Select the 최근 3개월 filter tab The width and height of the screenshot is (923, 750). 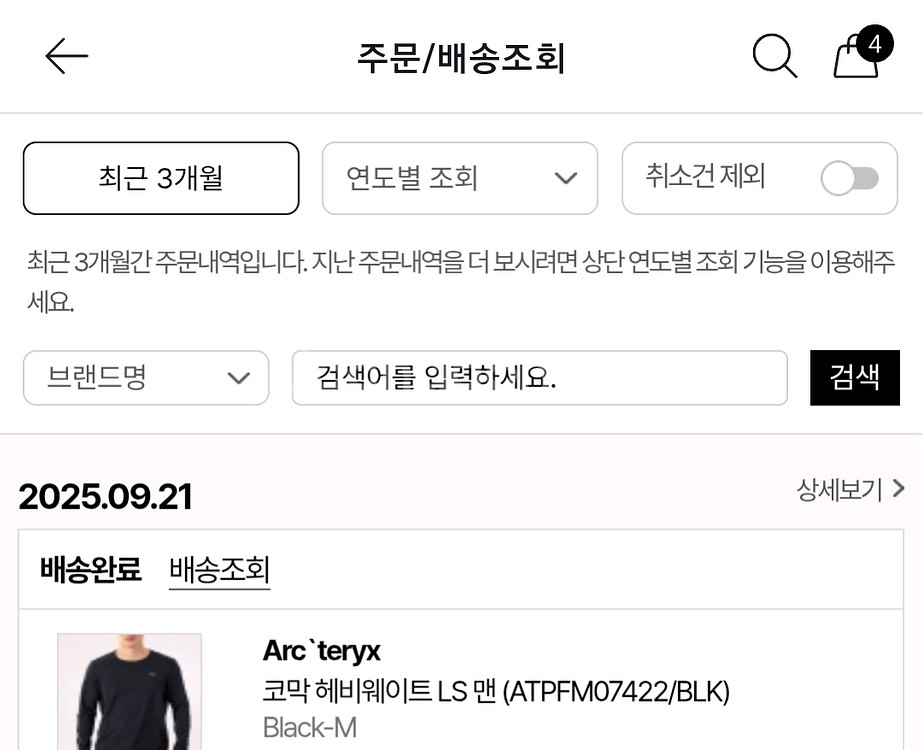click(161, 178)
